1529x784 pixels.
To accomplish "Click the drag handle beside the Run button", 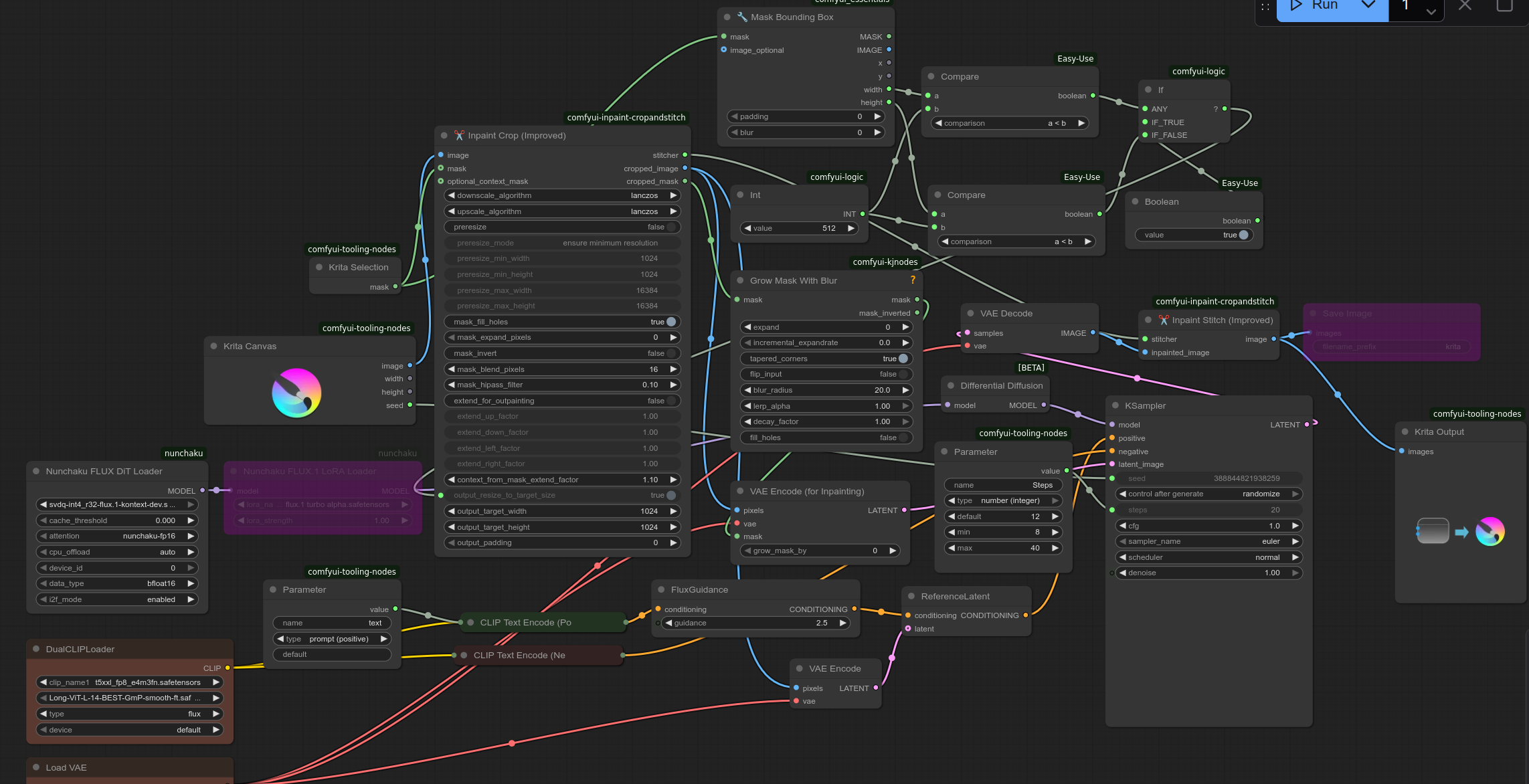I will tap(1265, 7).
